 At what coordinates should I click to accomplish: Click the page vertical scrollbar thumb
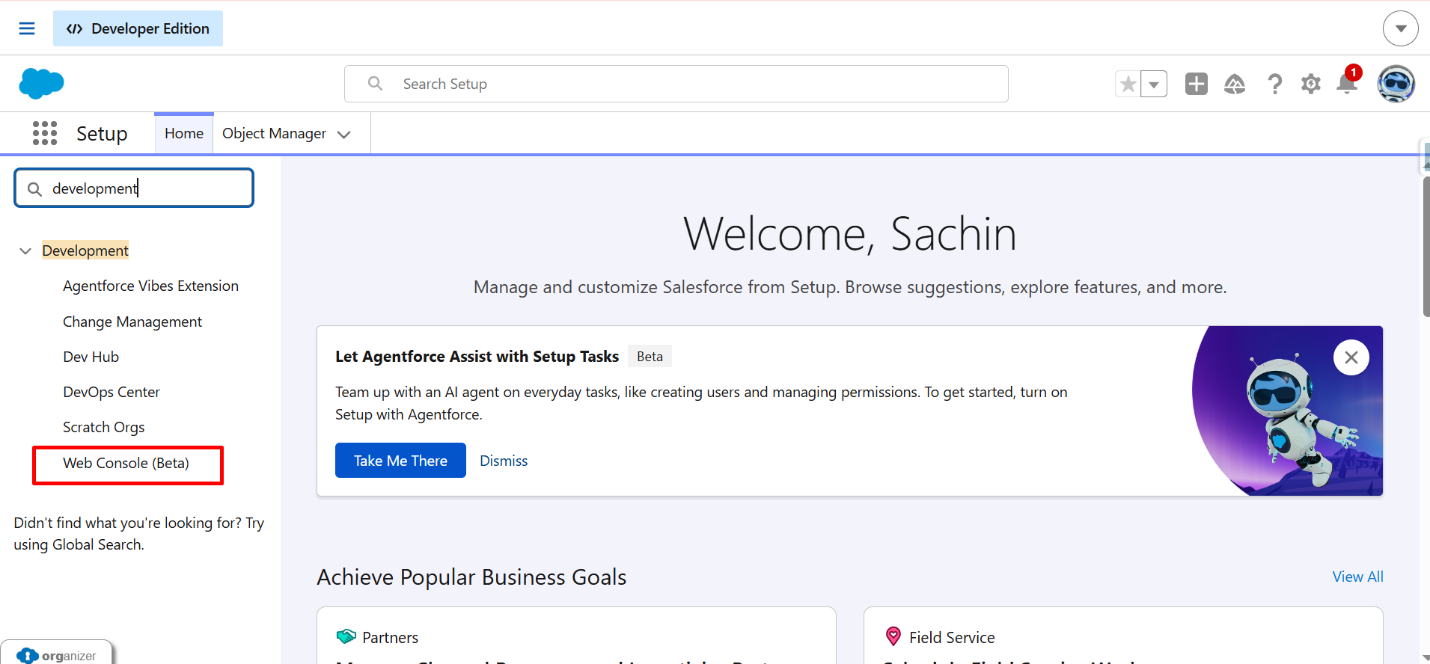[x=1424, y=247]
